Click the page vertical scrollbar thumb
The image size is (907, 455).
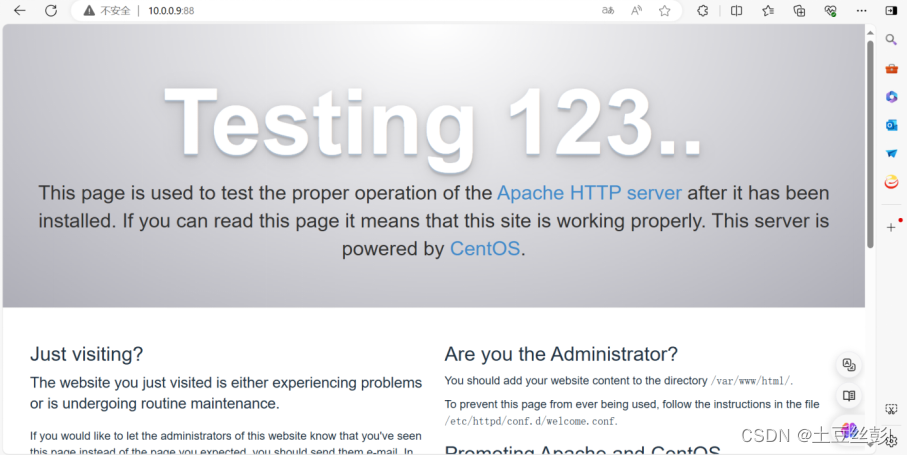(x=870, y=145)
